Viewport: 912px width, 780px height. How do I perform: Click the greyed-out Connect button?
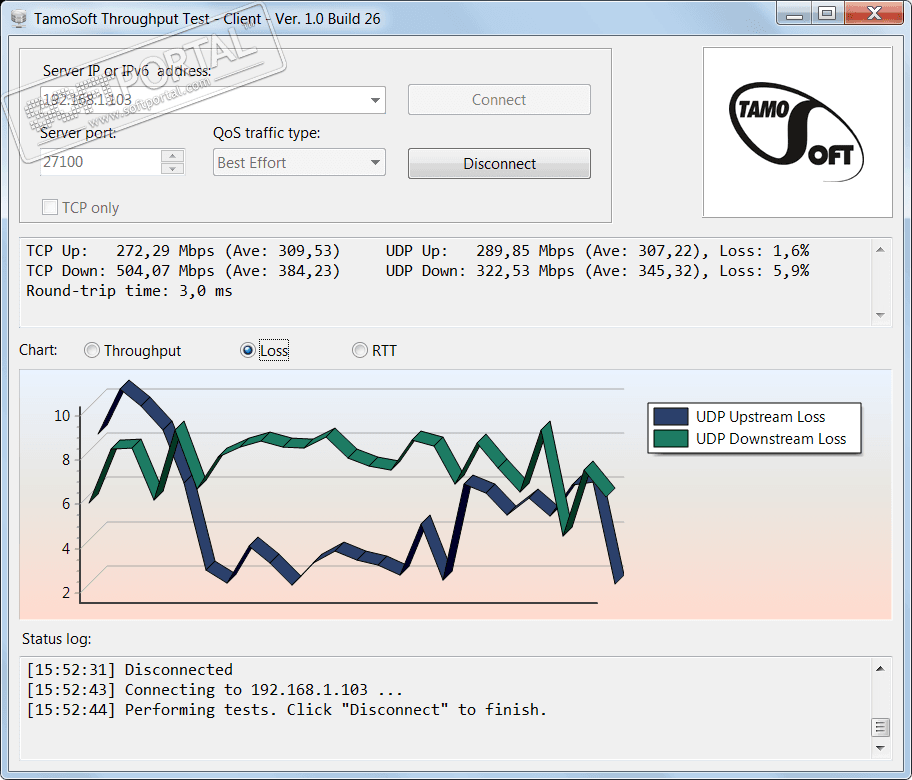point(499,99)
